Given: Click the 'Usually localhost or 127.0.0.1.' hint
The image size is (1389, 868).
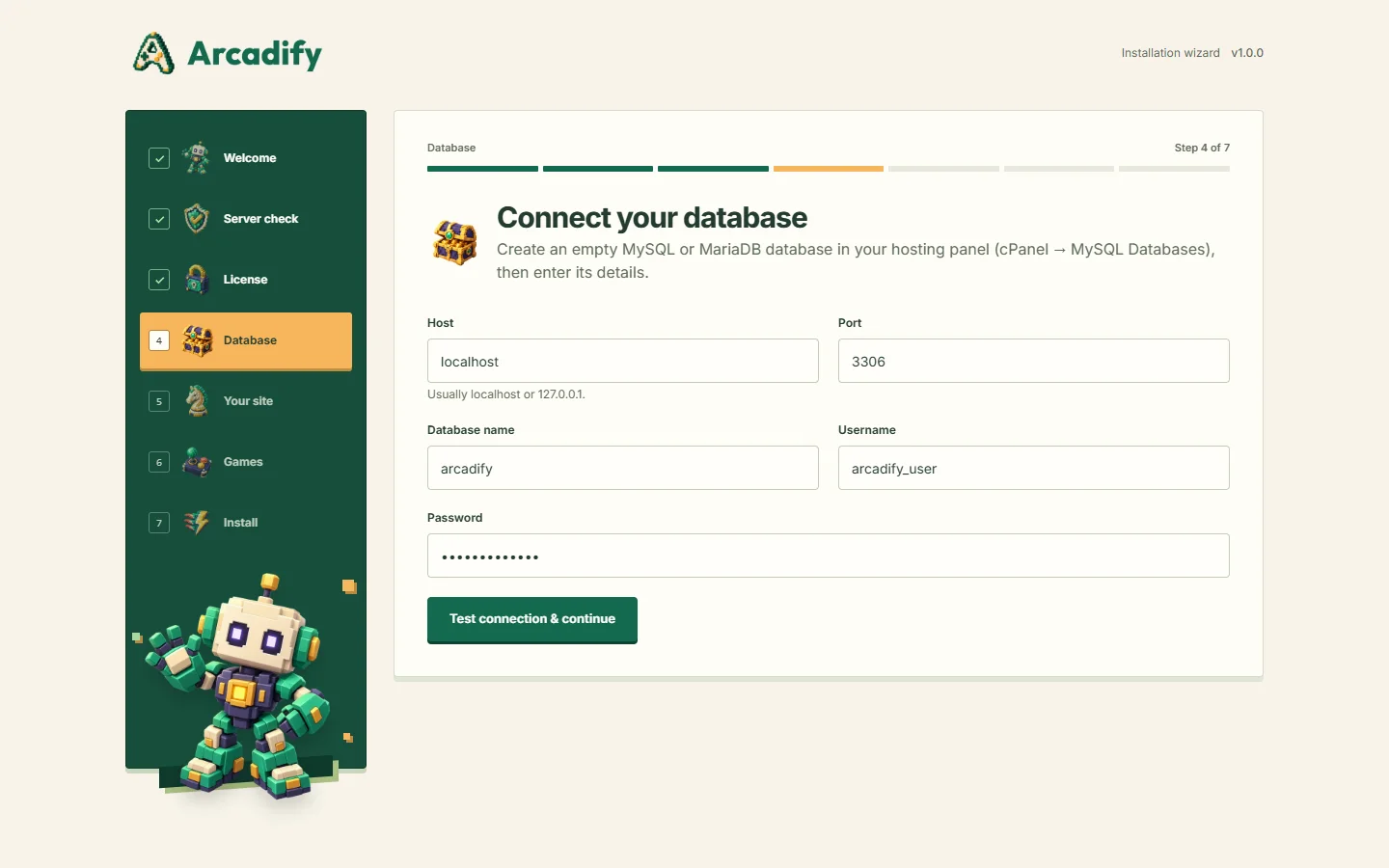Looking at the screenshot, I should 506,394.
